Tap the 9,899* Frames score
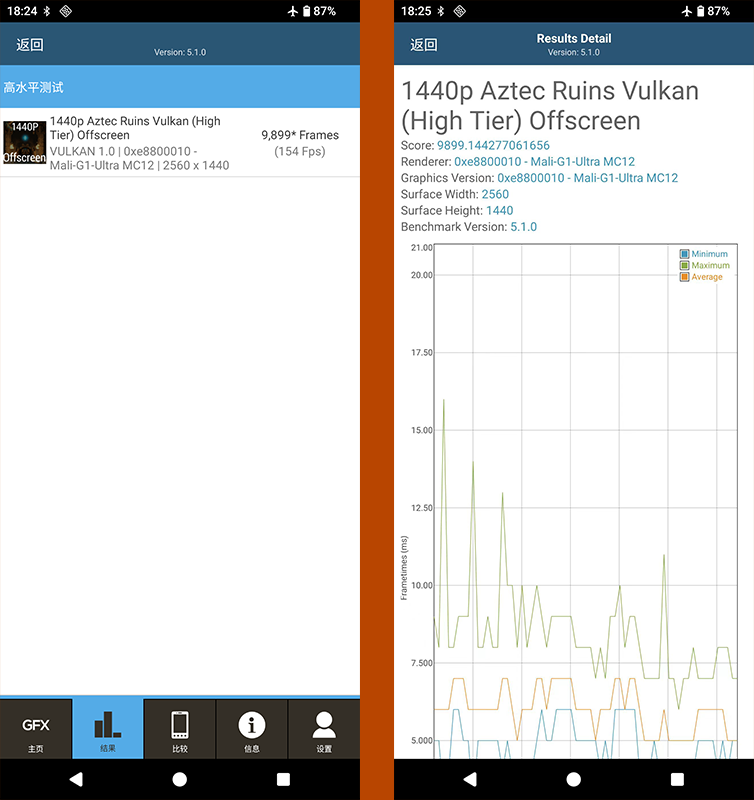 (300, 135)
